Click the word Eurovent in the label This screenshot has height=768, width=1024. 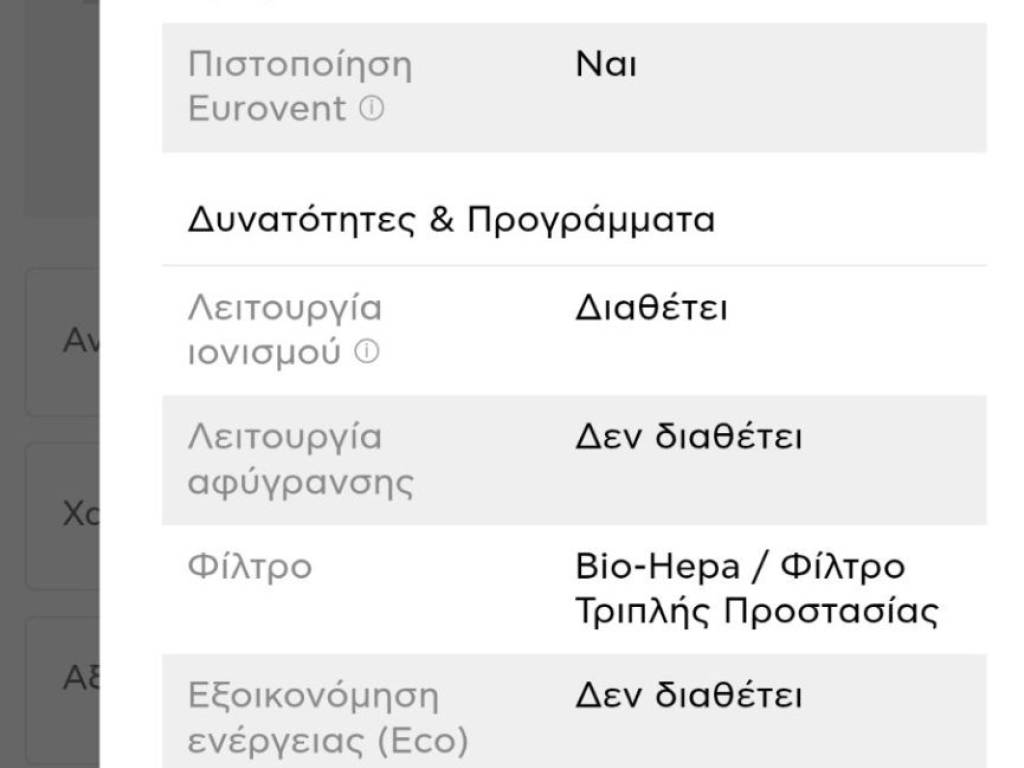(267, 109)
